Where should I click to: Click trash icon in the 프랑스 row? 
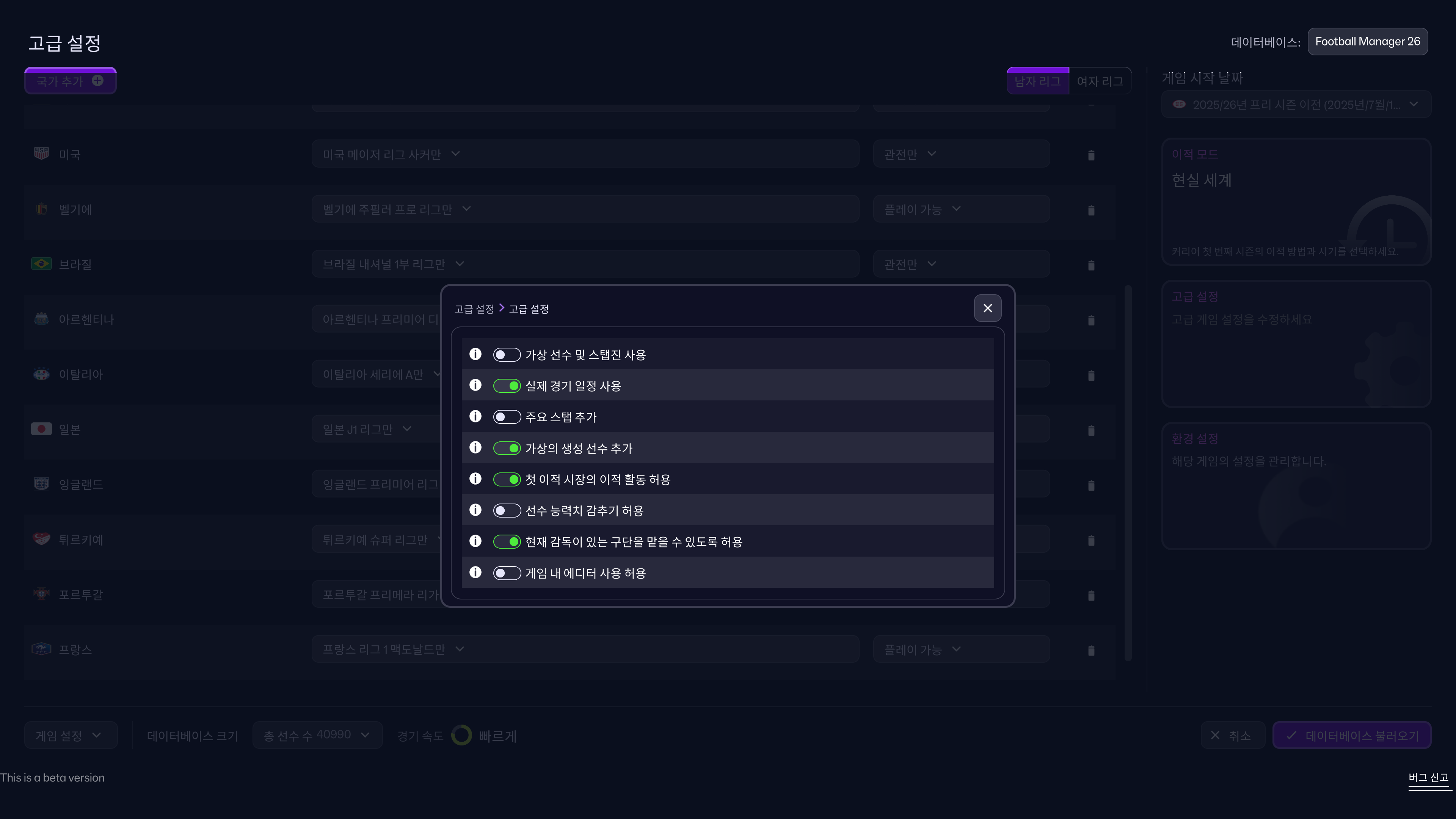(1091, 651)
